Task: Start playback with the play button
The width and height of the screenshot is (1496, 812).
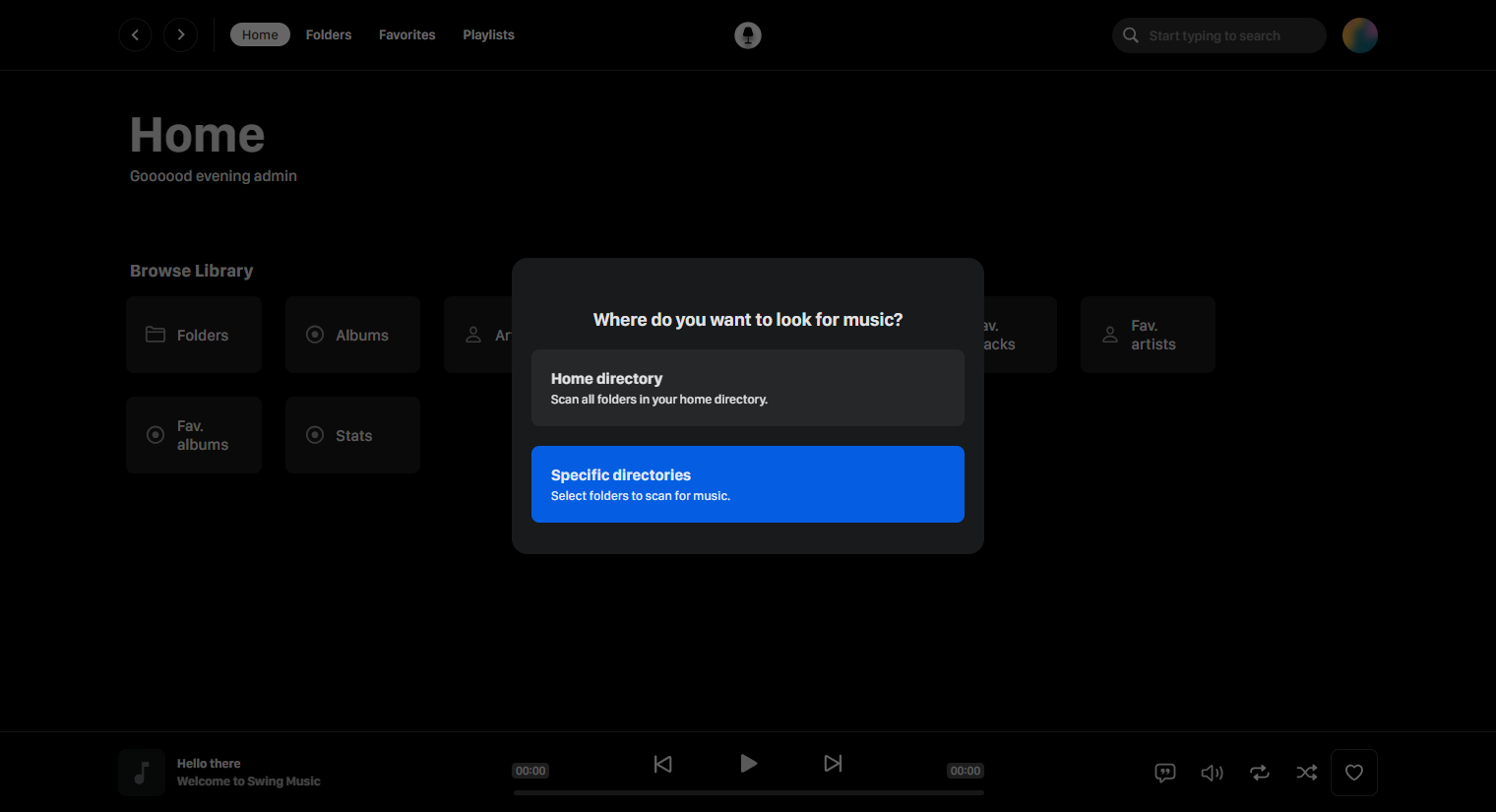Action: (x=748, y=764)
